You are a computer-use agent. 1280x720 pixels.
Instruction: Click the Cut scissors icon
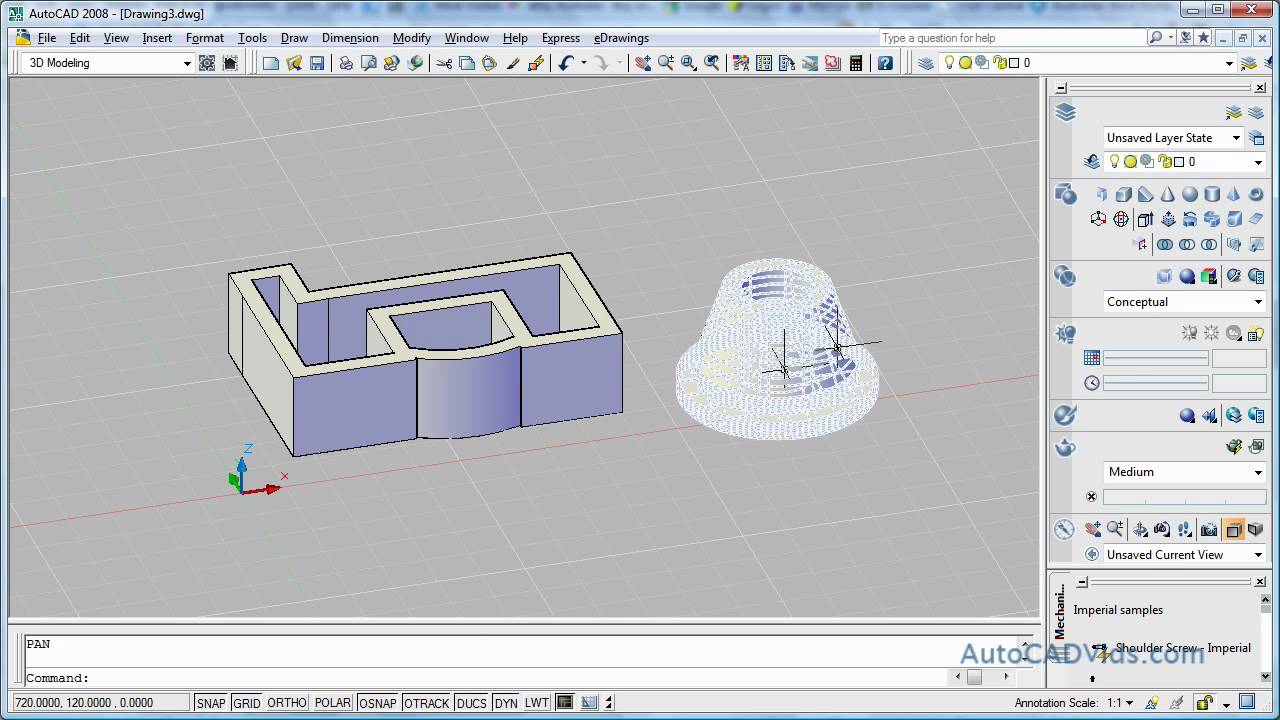(444, 63)
